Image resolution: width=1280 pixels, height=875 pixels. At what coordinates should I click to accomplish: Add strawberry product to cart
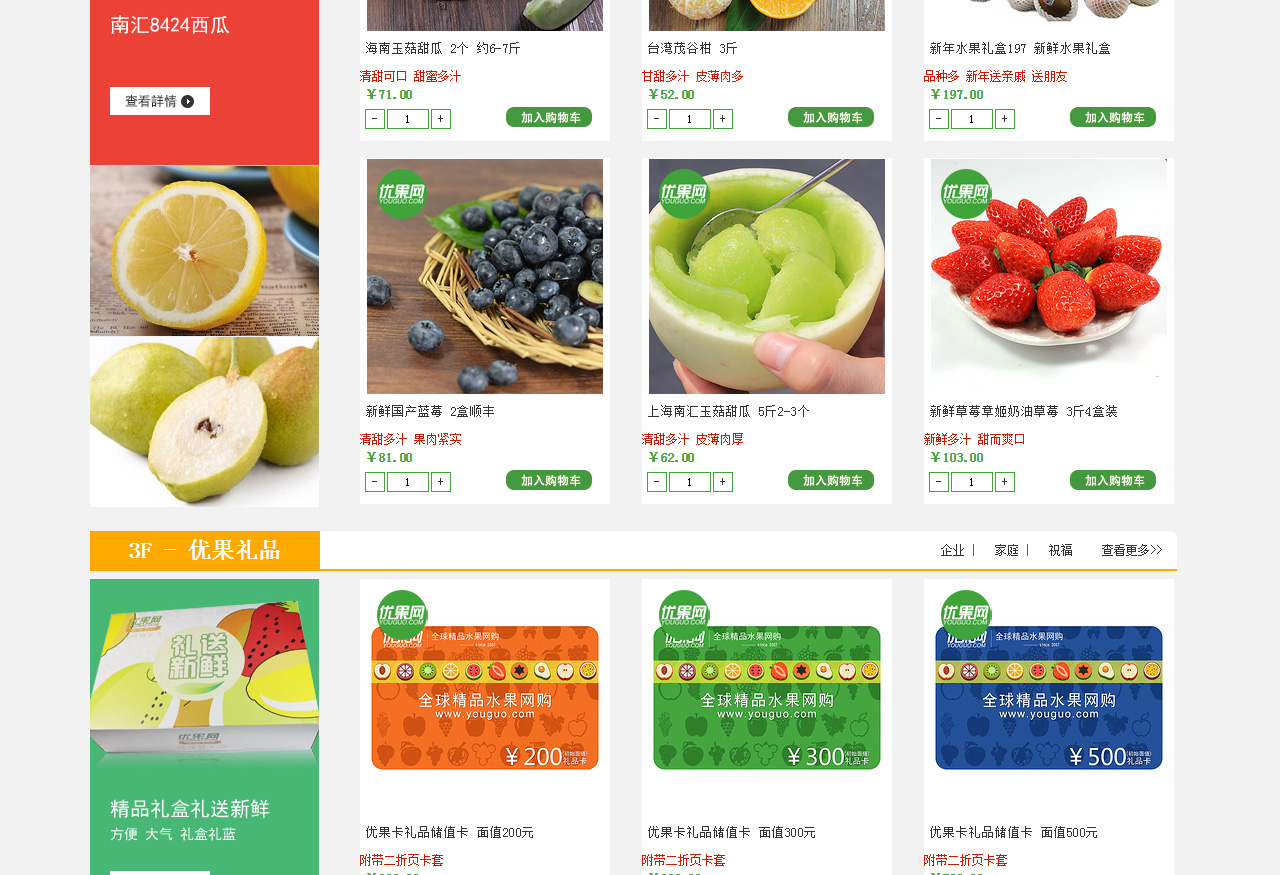(1113, 480)
